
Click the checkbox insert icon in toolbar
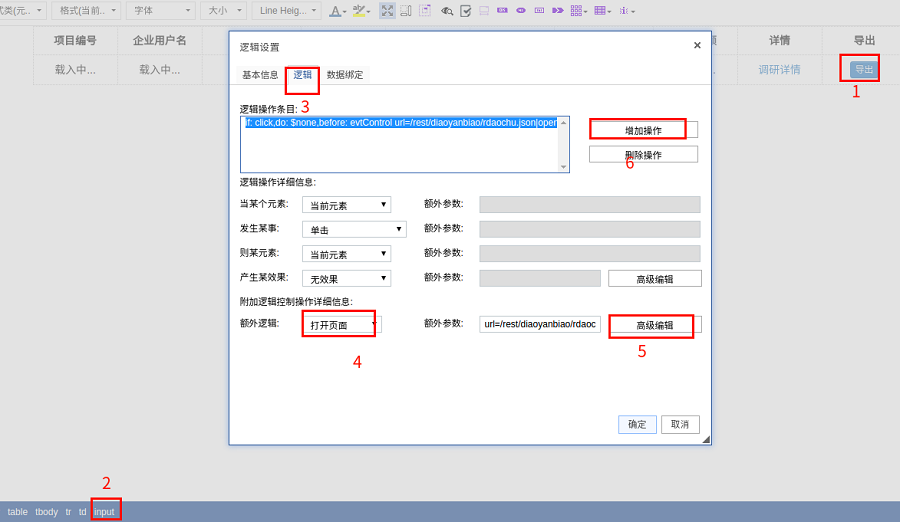pyautogui.click(x=465, y=11)
